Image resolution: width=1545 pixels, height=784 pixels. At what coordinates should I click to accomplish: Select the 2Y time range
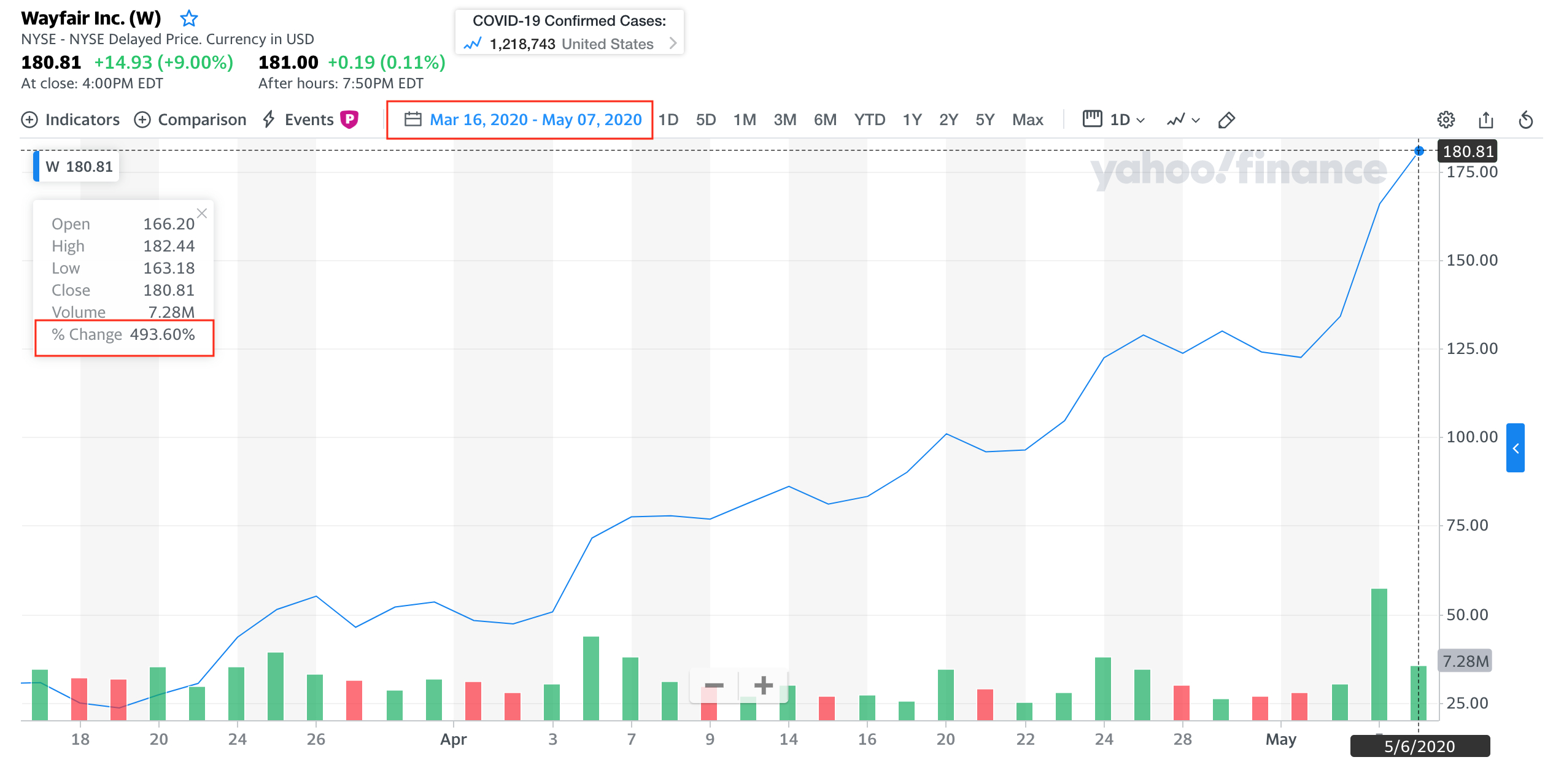948,120
